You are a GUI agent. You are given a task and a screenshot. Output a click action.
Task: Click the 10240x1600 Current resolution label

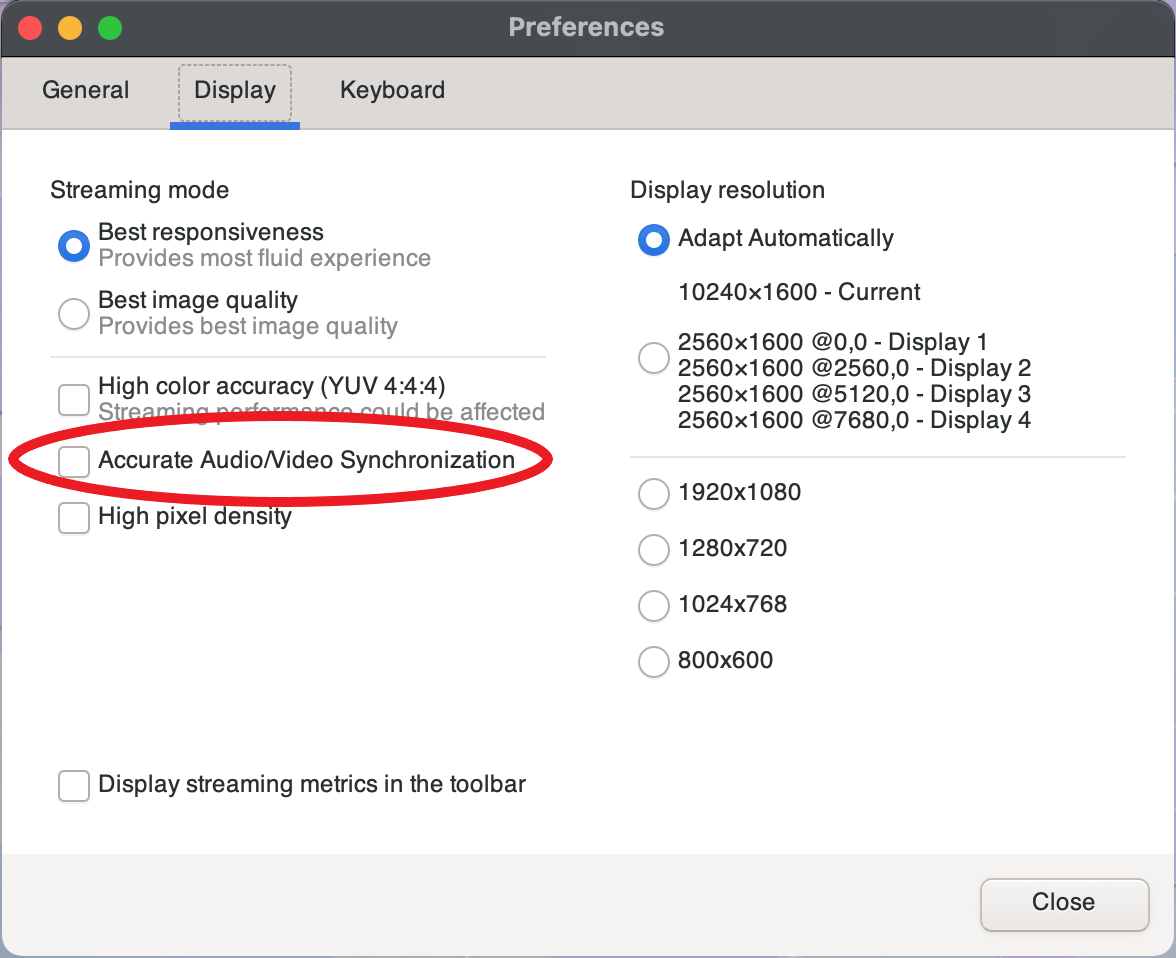point(798,291)
